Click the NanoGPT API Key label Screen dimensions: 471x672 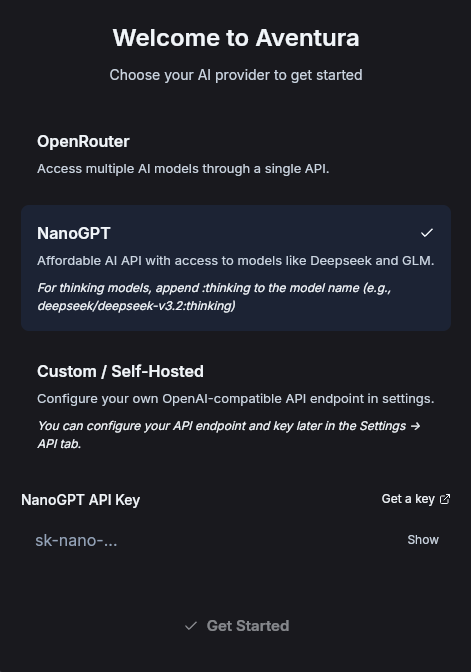point(81,500)
